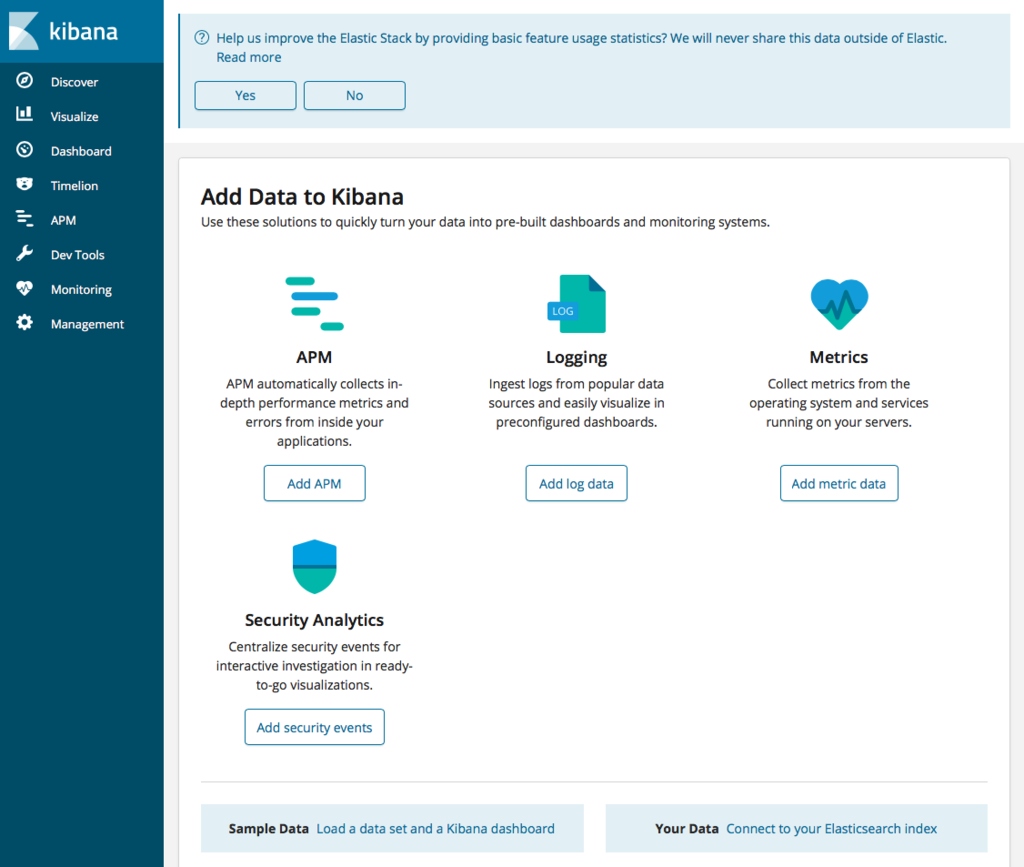Click the APM sidebar icon
This screenshot has width=1024, height=867.
[24, 219]
